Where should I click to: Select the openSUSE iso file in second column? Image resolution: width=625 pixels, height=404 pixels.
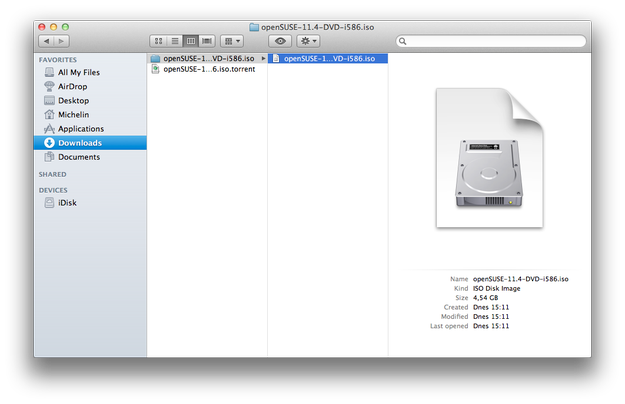[328, 59]
